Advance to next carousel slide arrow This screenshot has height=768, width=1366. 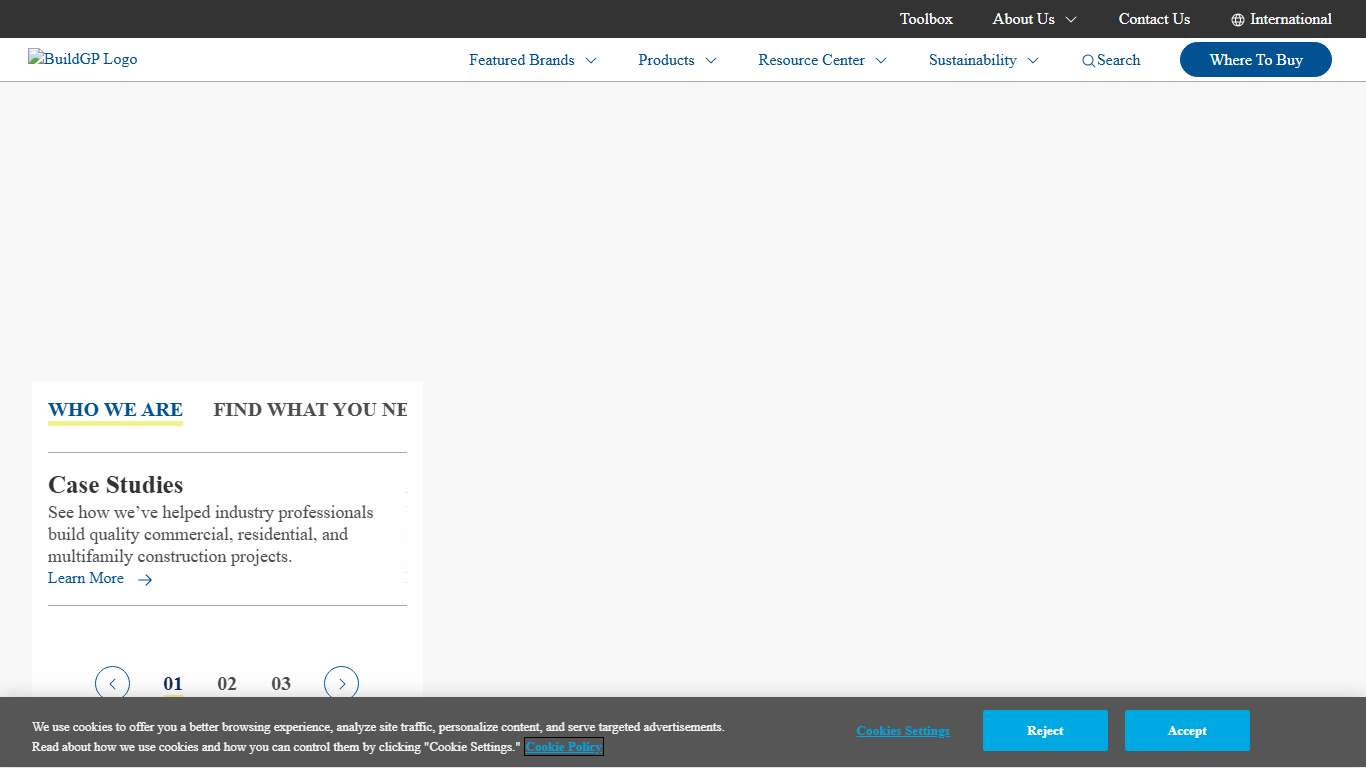click(341, 684)
